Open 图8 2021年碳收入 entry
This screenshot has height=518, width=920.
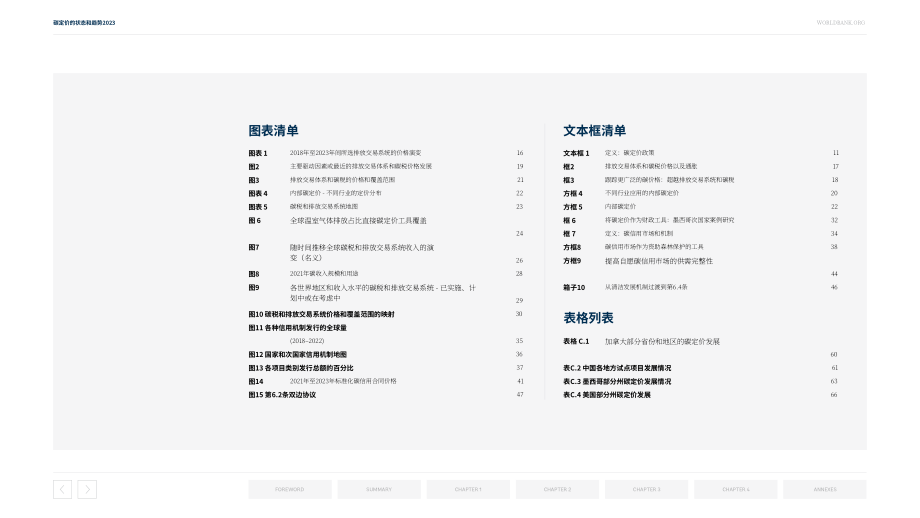click(385, 273)
